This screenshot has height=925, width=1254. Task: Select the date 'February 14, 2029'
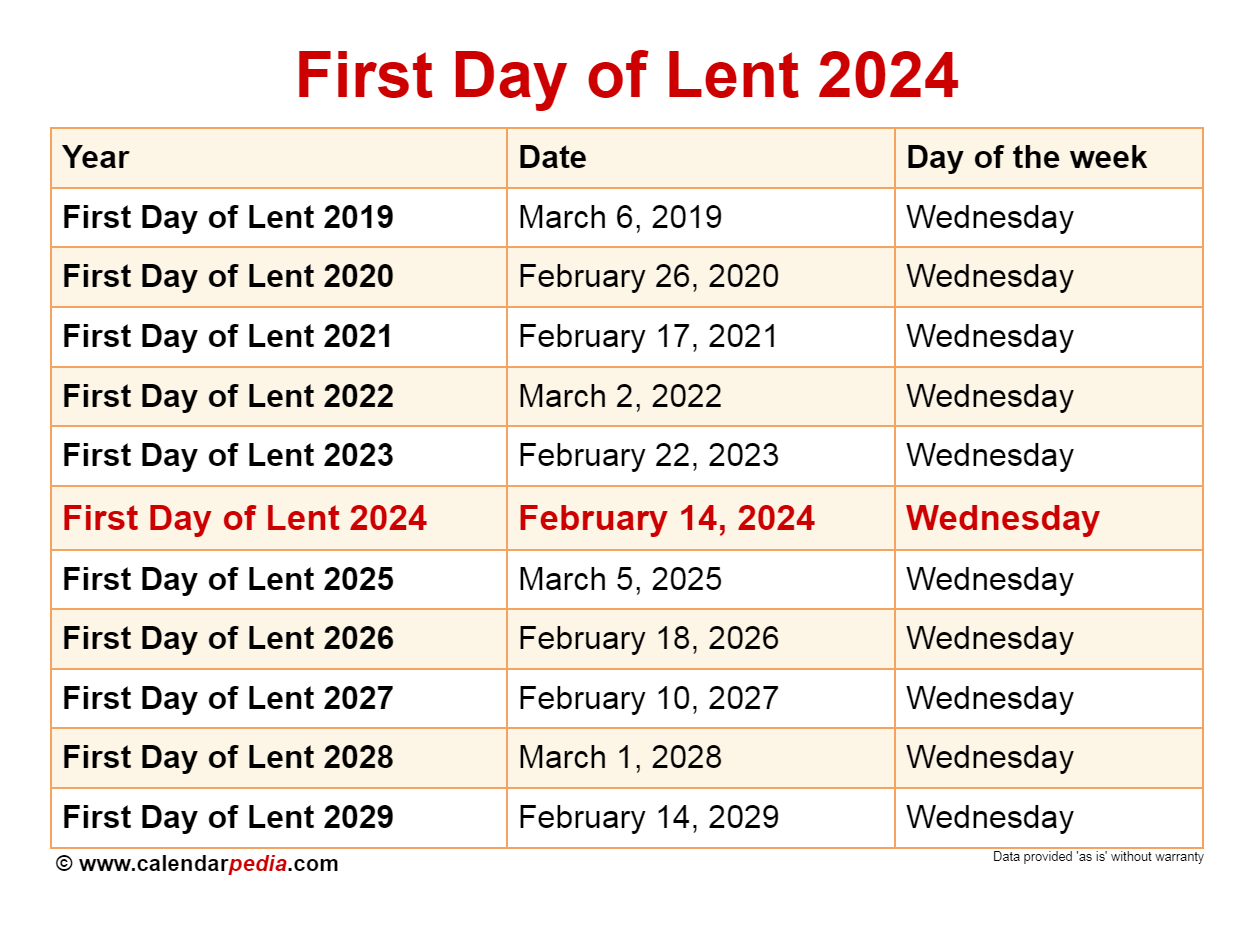click(x=648, y=817)
